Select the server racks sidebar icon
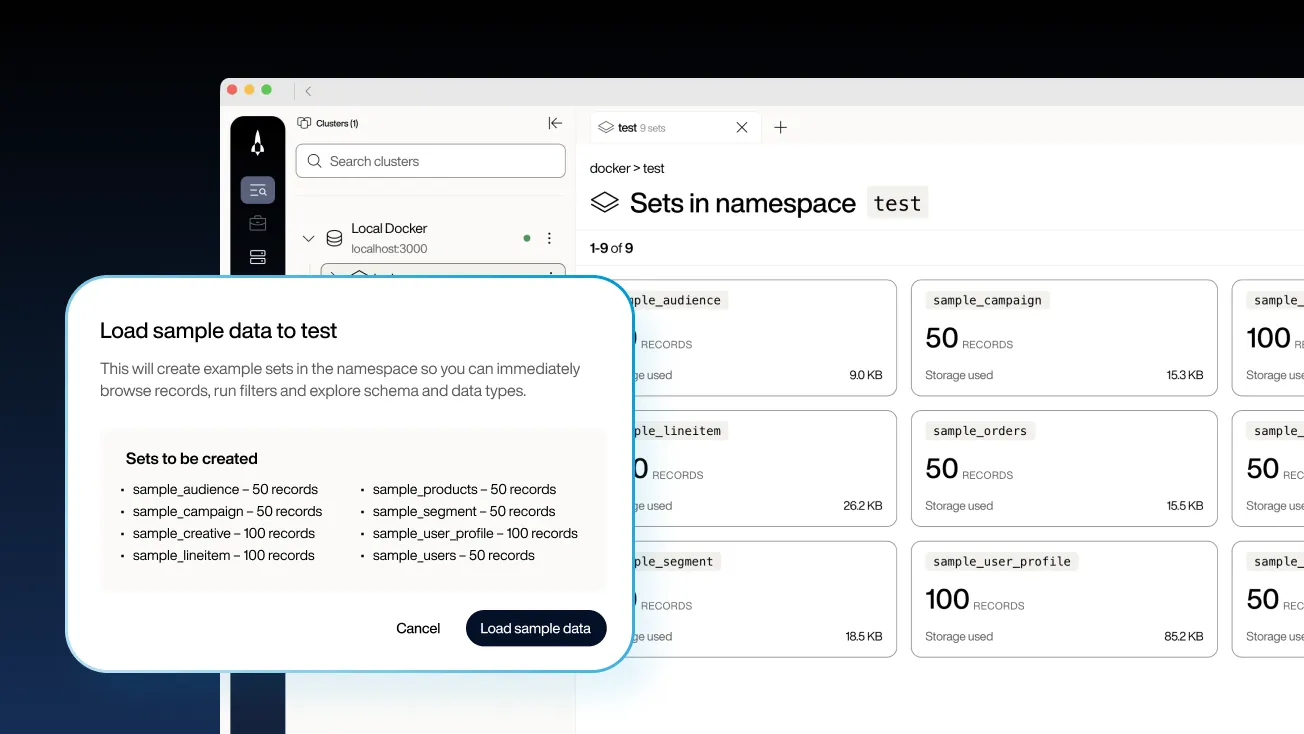Viewport: 1304px width, 734px height. tap(257, 256)
